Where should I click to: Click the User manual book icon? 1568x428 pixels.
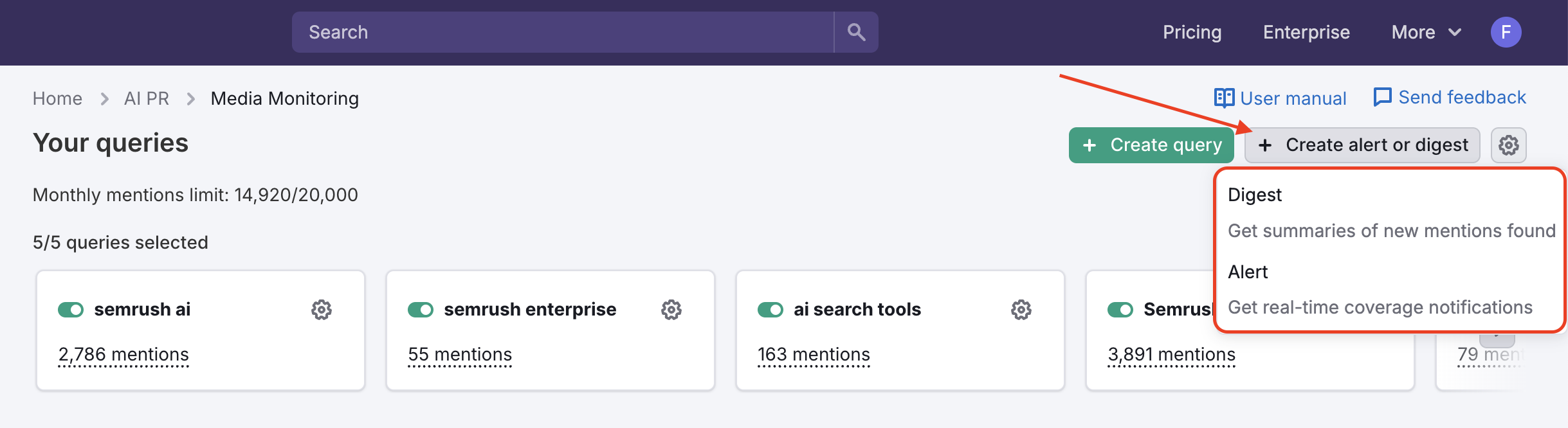1224,98
